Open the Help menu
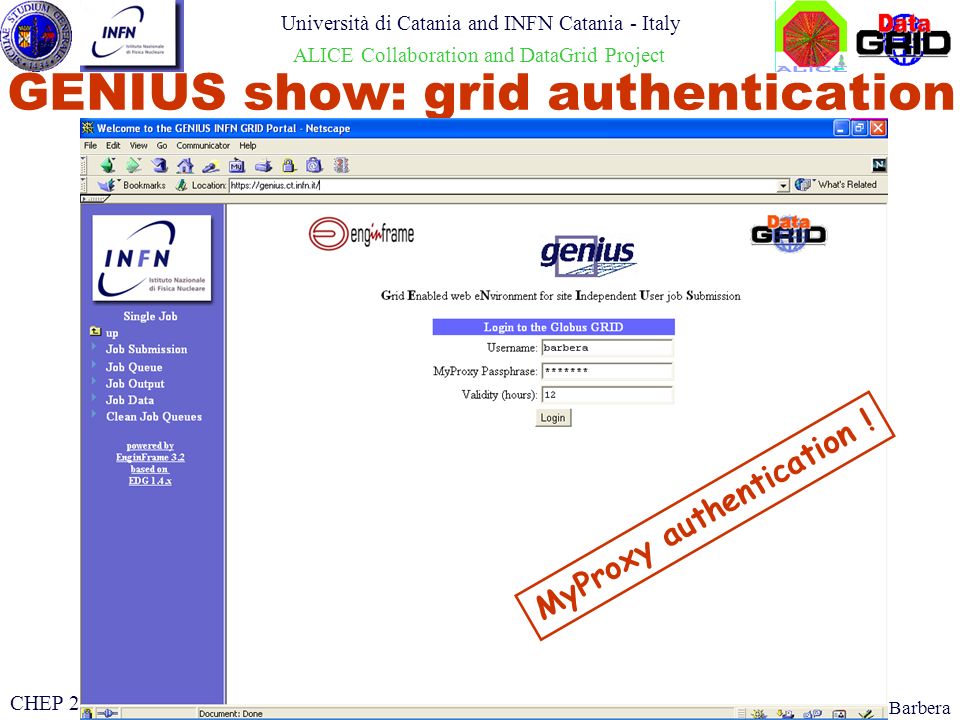The width and height of the screenshot is (960, 720). 248,146
